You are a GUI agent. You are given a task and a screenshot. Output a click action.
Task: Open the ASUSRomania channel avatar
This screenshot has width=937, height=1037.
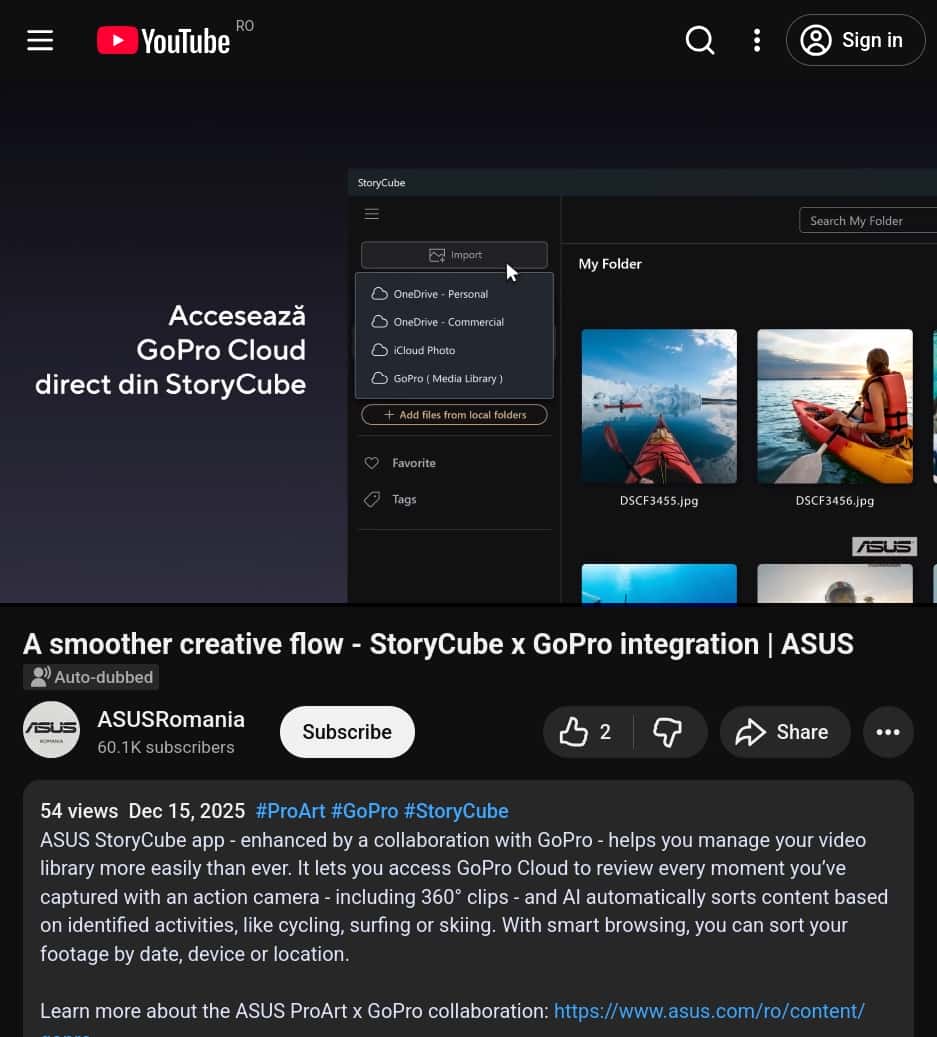51,730
